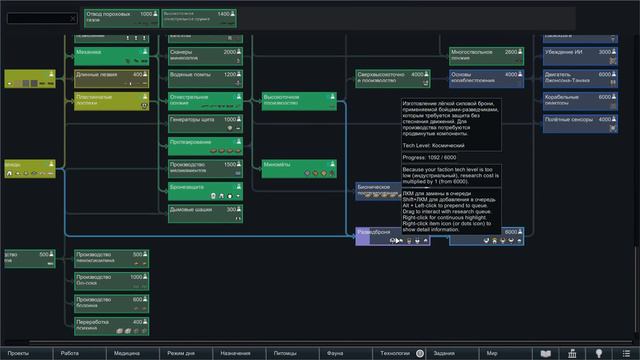Select the Разведброня research node
The image size is (640, 360).
coord(393,236)
